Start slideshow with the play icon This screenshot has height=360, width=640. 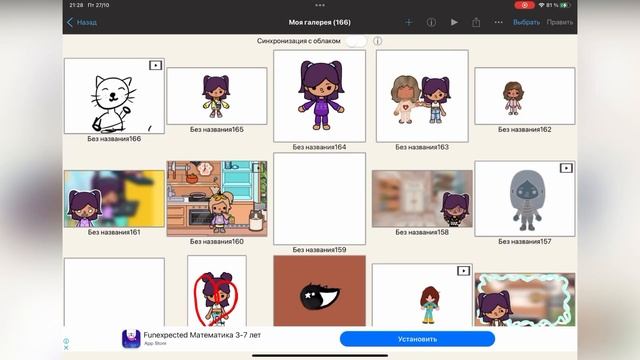pos(454,22)
